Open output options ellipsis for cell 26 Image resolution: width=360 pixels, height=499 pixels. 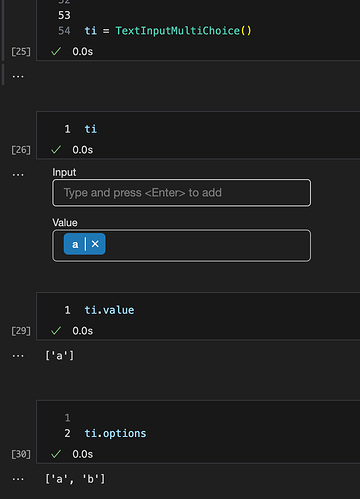click(18, 175)
